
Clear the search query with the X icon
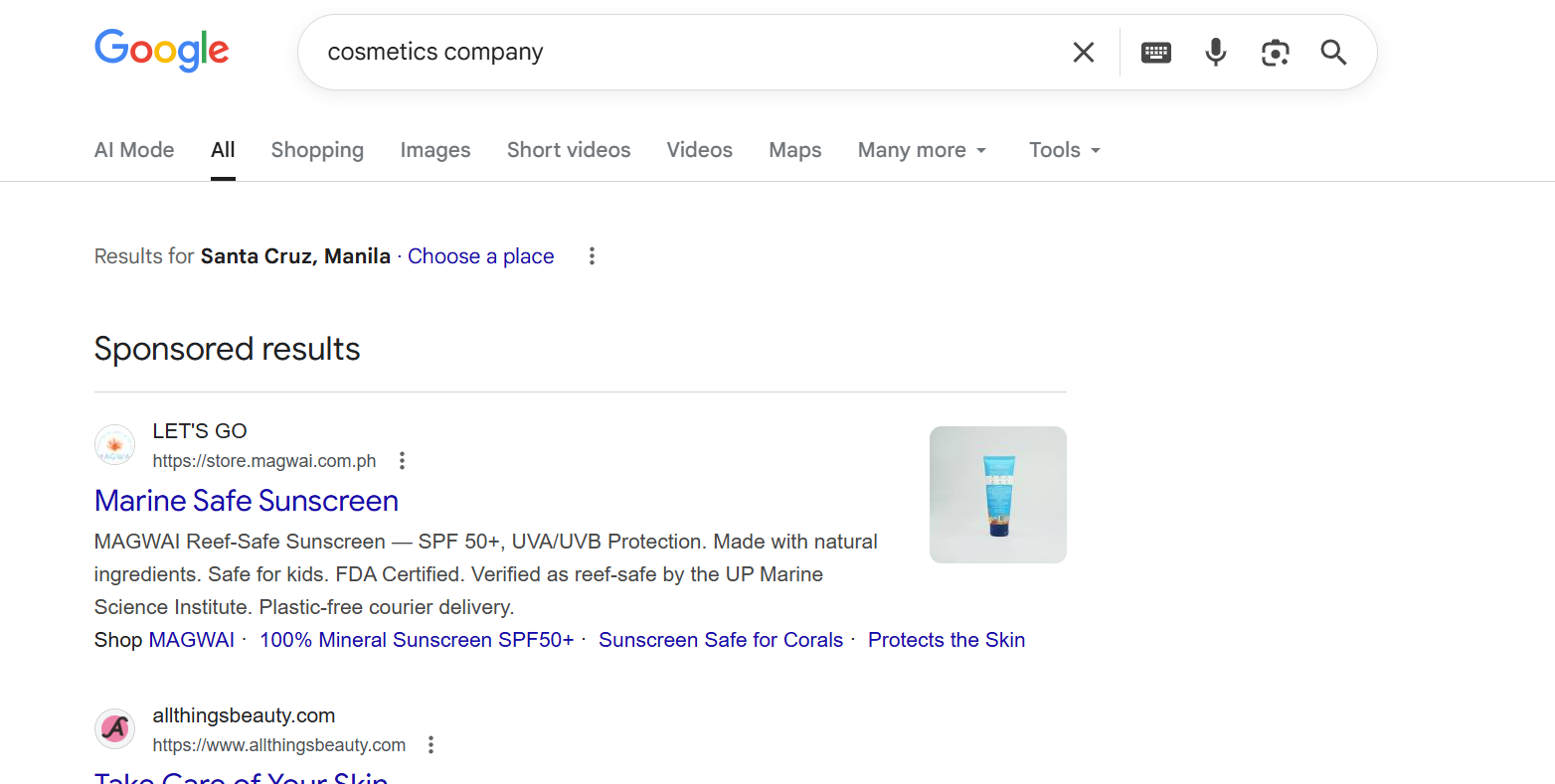[x=1084, y=52]
